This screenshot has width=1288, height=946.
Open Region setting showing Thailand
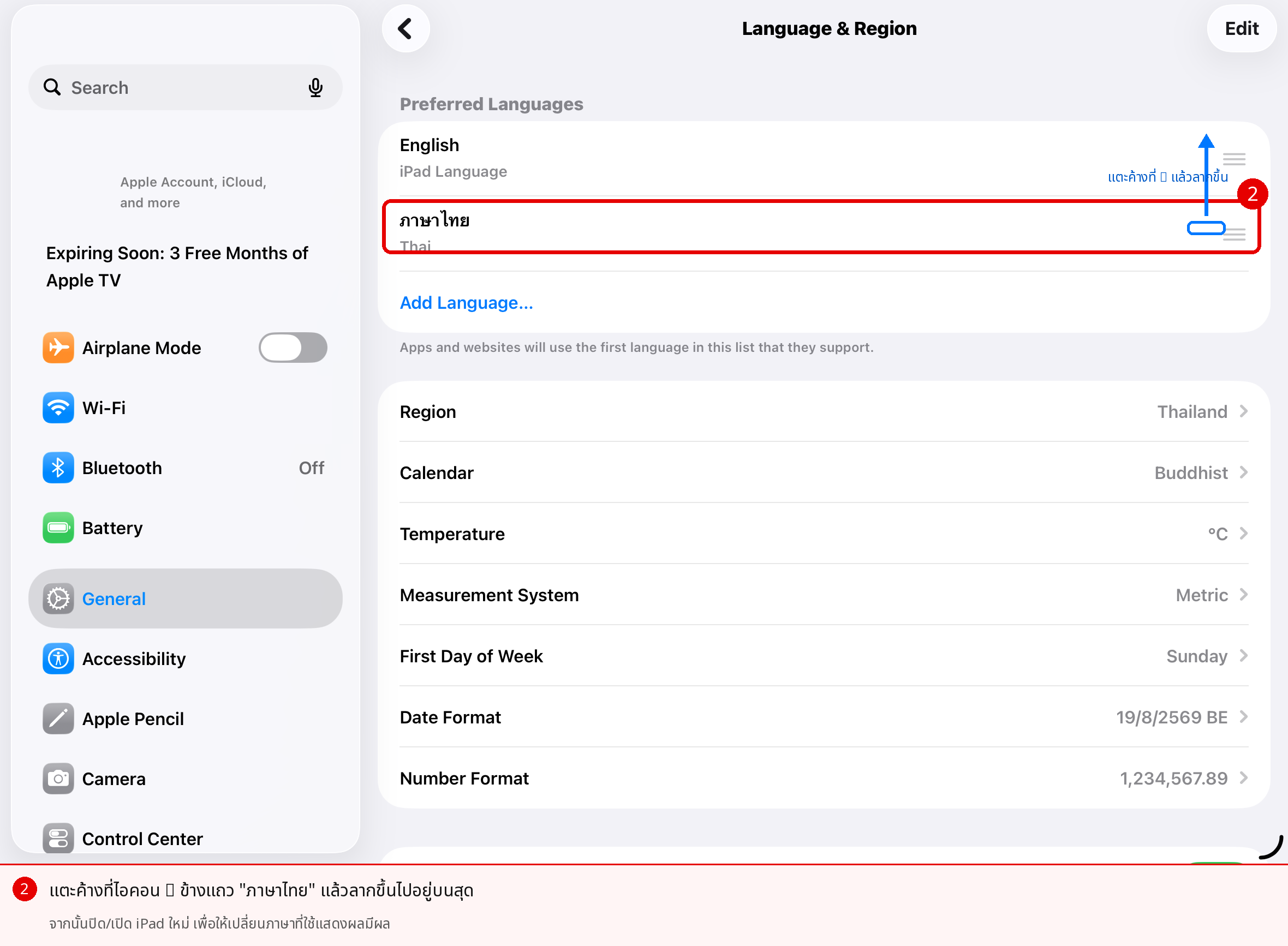[824, 412]
